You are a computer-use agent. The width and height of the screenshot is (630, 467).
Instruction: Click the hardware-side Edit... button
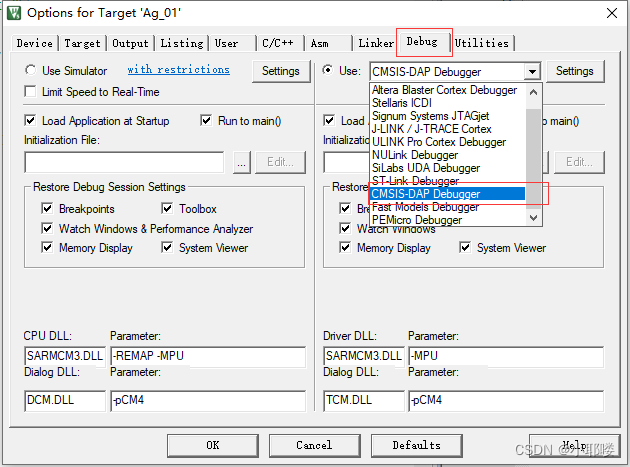[x=579, y=162]
